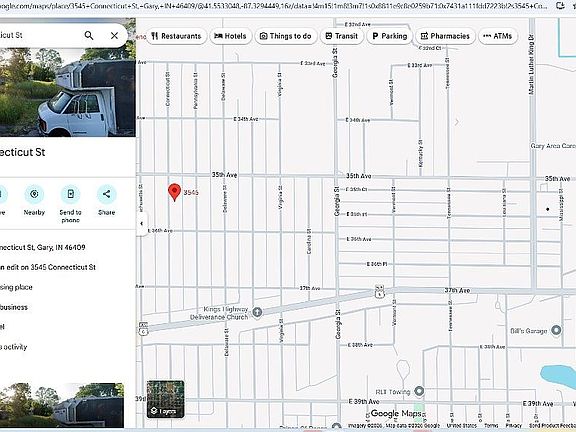
Task: Click the search magnifier icon
Action: coord(89,35)
